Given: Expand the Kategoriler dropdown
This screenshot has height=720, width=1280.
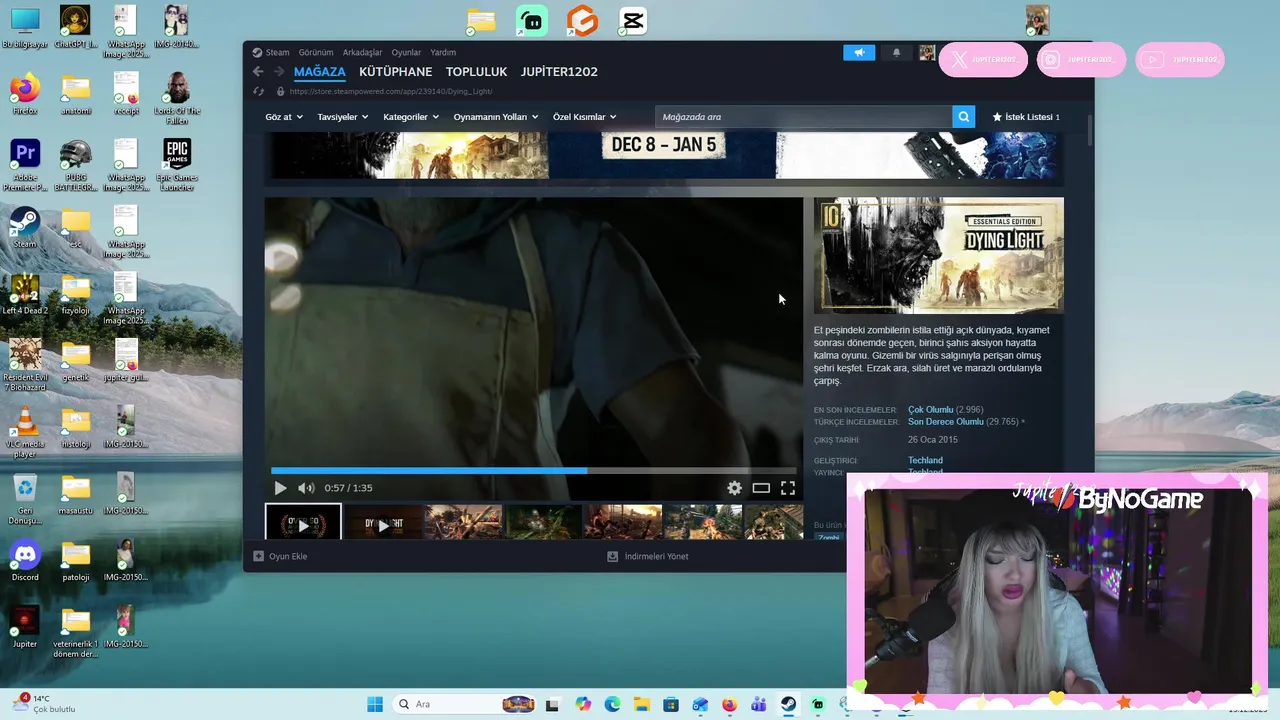Looking at the screenshot, I should [411, 117].
